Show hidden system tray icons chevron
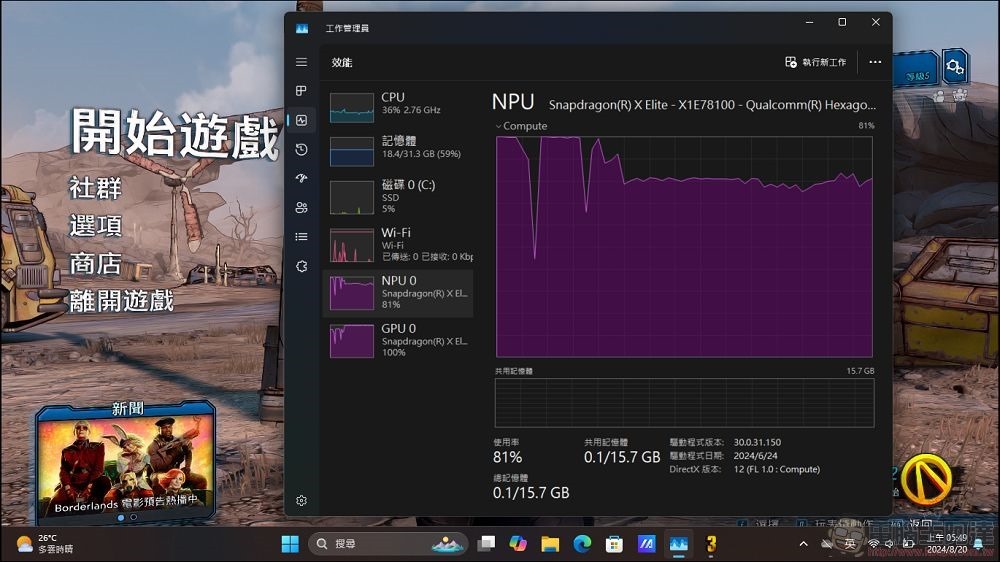 (804, 544)
